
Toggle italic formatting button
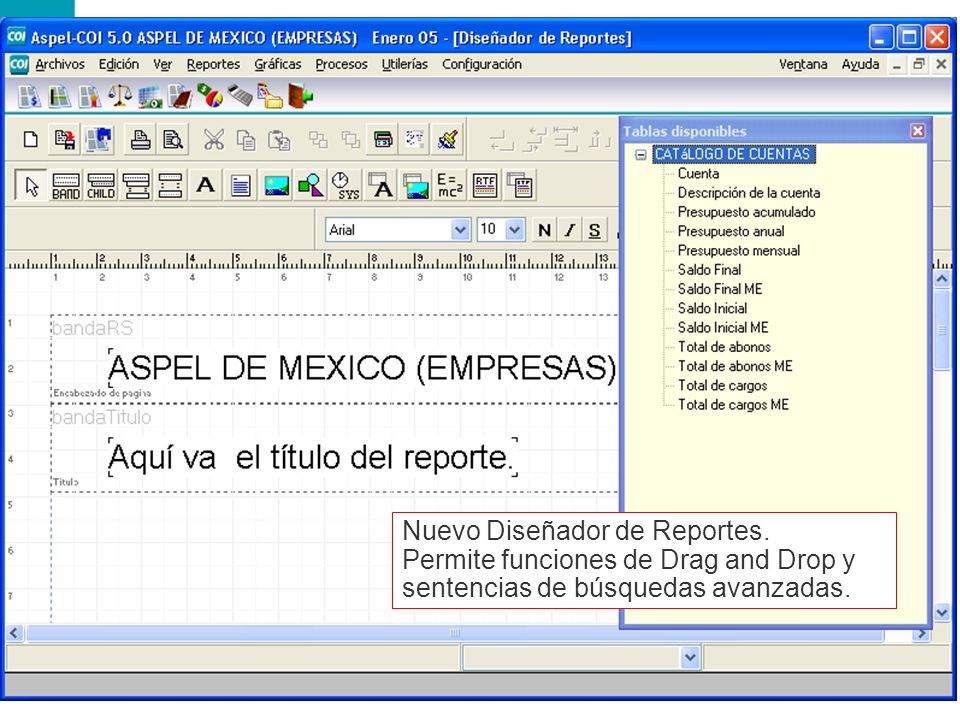point(569,230)
